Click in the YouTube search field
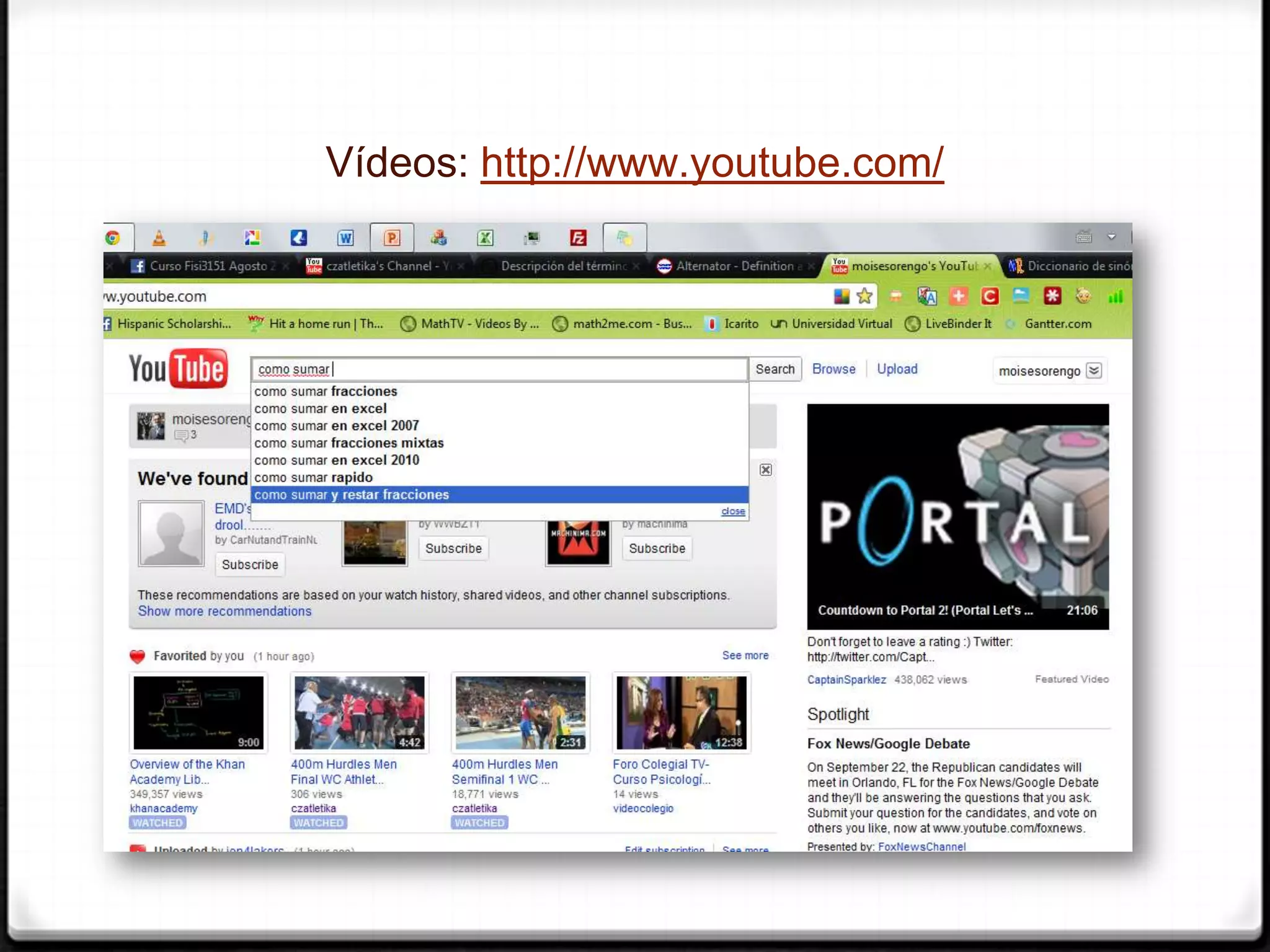This screenshot has width=1270, height=952. coord(500,369)
